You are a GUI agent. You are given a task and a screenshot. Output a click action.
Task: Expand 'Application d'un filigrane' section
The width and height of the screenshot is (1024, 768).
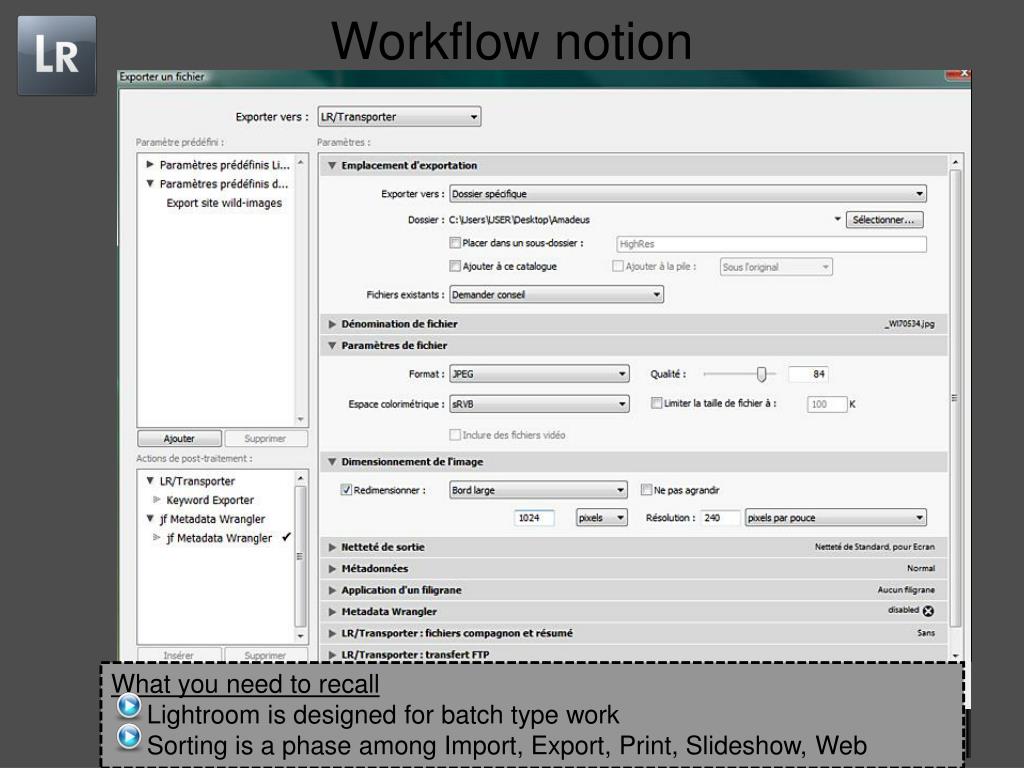[332, 590]
